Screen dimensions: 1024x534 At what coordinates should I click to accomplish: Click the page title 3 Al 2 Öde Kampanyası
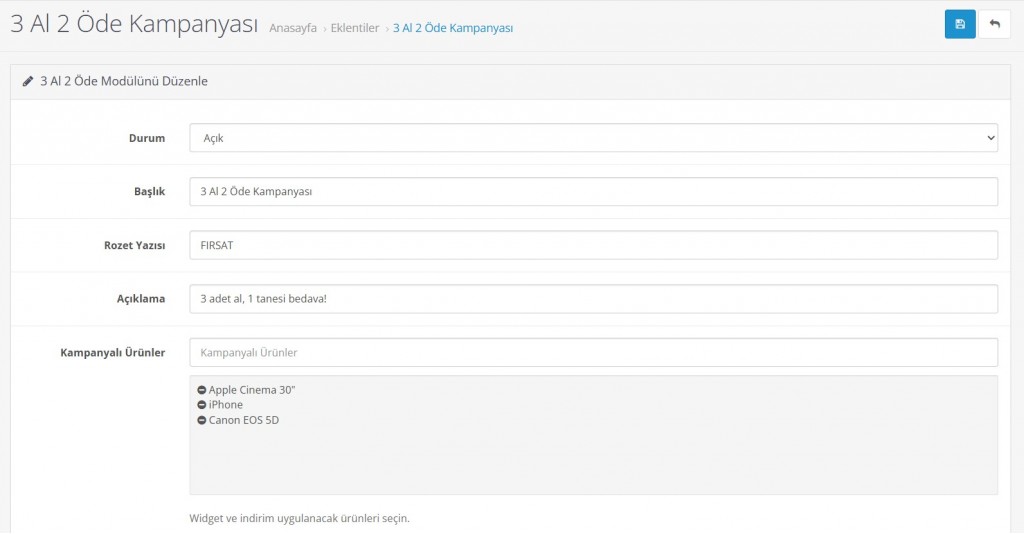[x=134, y=25]
